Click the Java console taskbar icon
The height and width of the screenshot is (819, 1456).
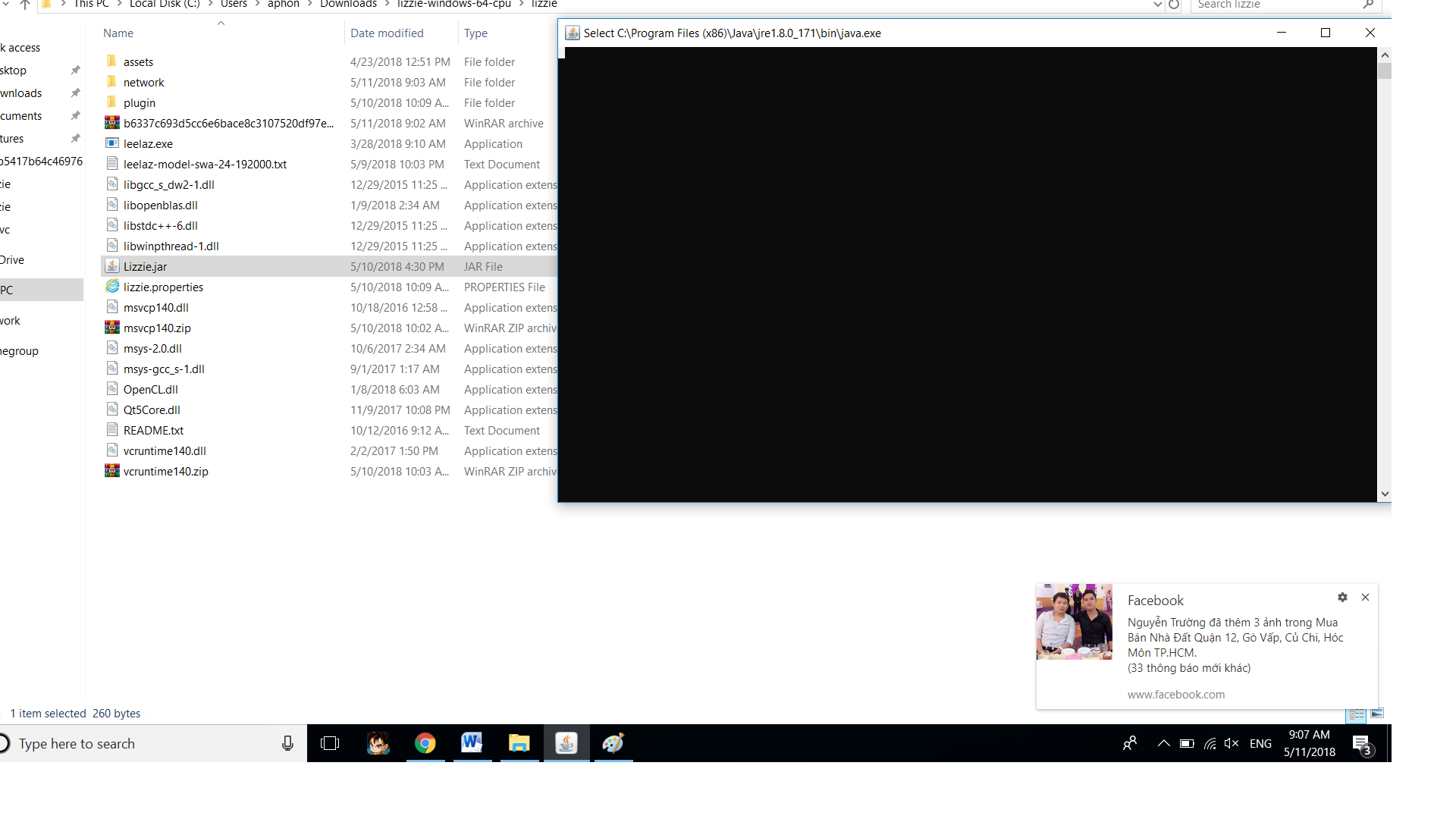tap(566, 743)
